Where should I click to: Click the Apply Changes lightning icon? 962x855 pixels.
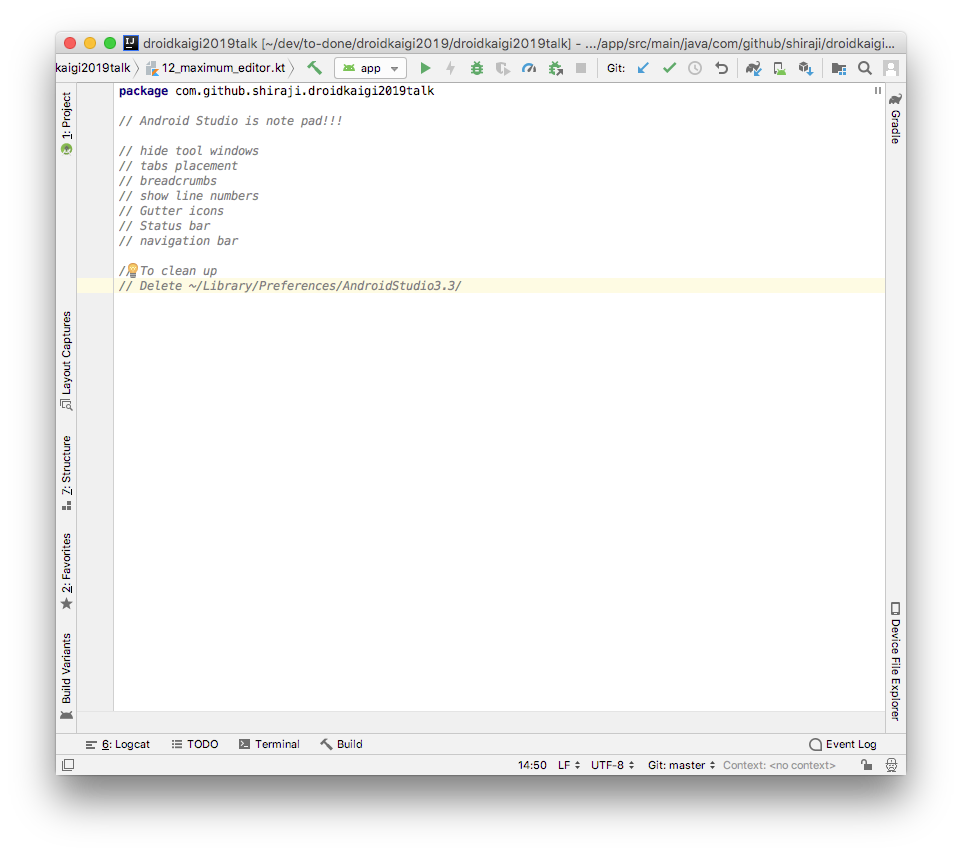tap(451, 68)
